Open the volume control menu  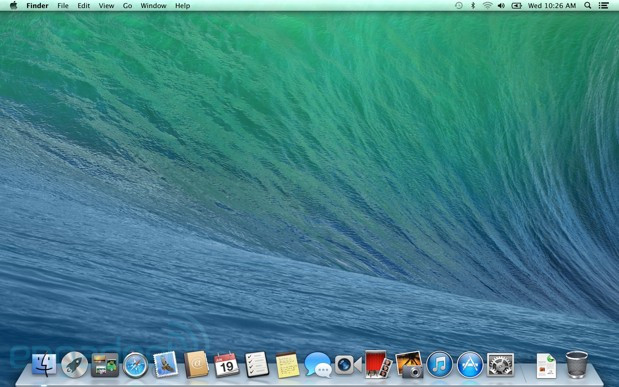501,6
